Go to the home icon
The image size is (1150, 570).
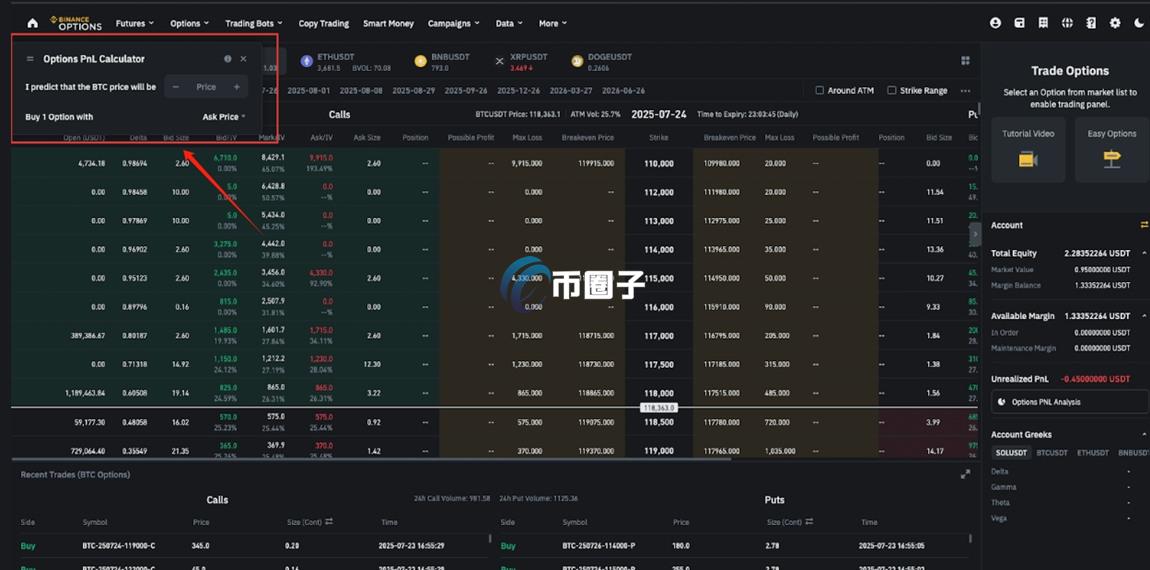tap(32, 23)
